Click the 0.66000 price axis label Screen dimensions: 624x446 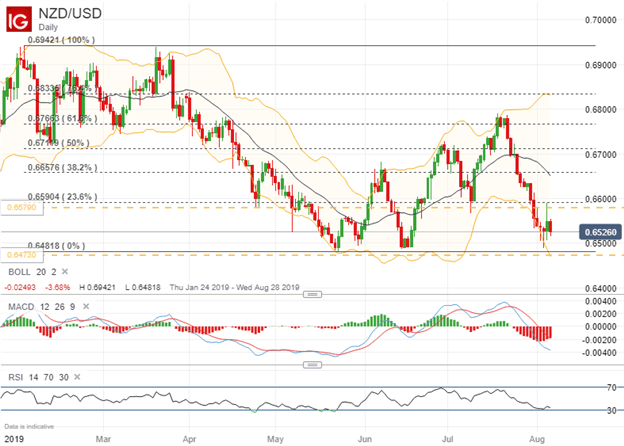tap(601, 199)
